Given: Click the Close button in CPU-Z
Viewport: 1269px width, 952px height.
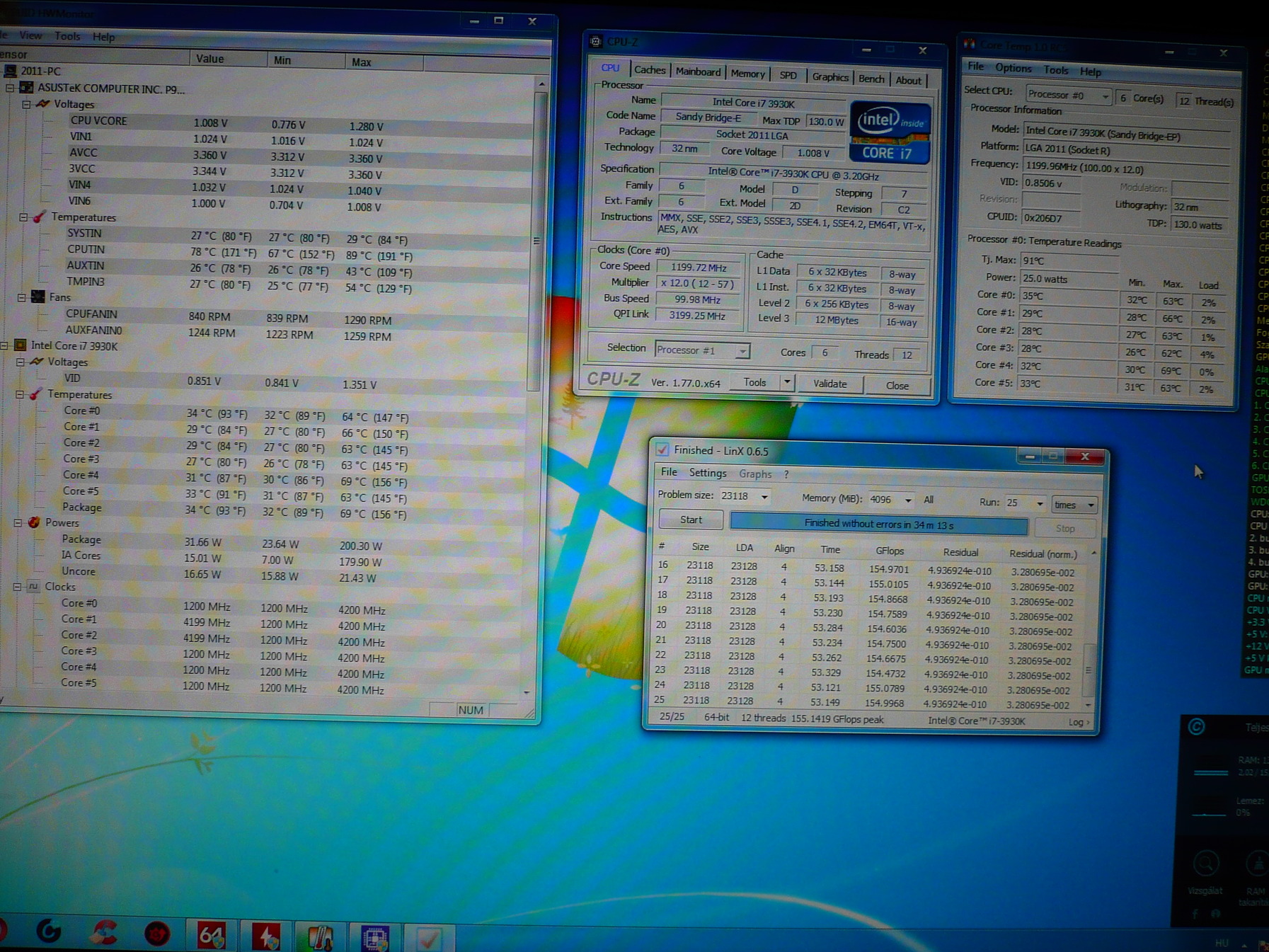Looking at the screenshot, I should tap(897, 385).
